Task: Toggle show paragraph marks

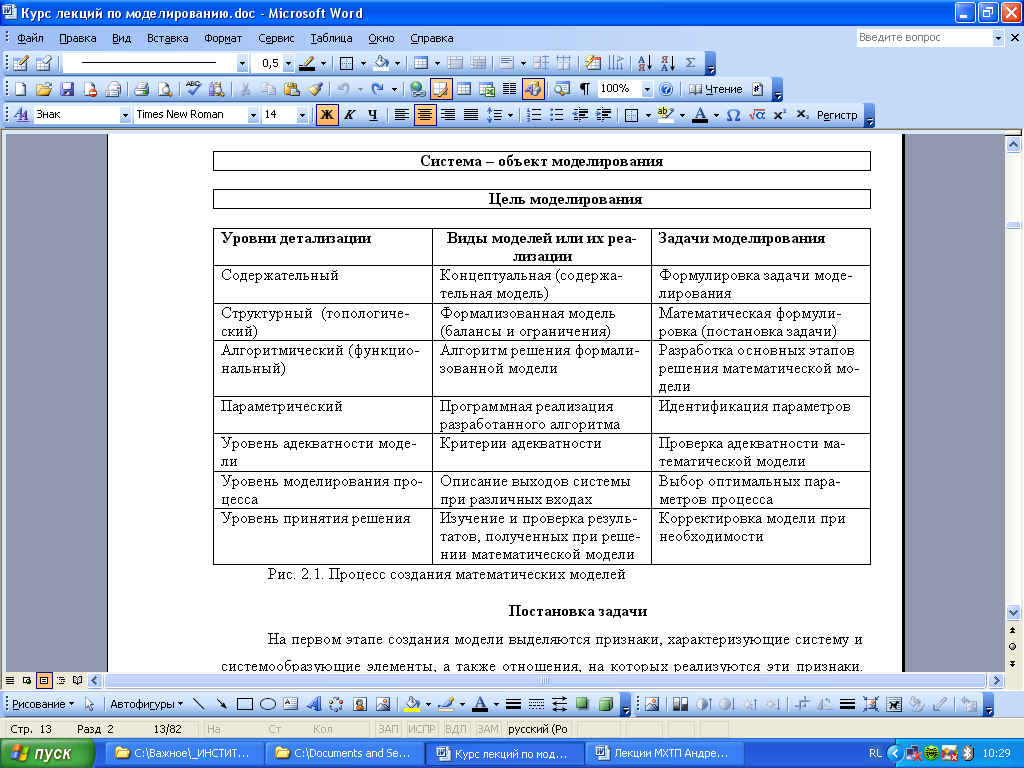Action: (585, 89)
